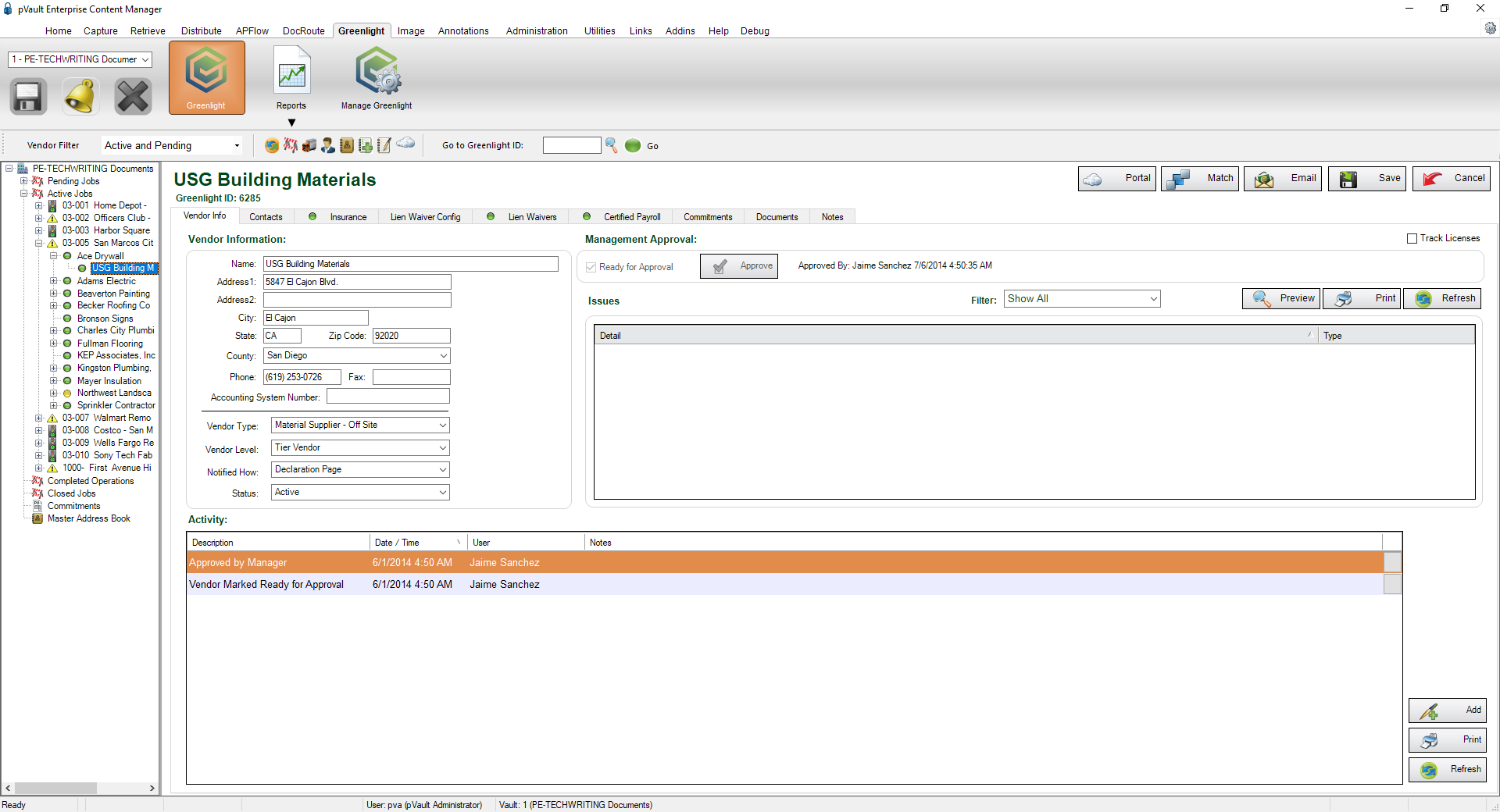Expand 03-007 Walmart Remo job node
Image resolution: width=1500 pixels, height=812 pixels.
click(x=39, y=418)
